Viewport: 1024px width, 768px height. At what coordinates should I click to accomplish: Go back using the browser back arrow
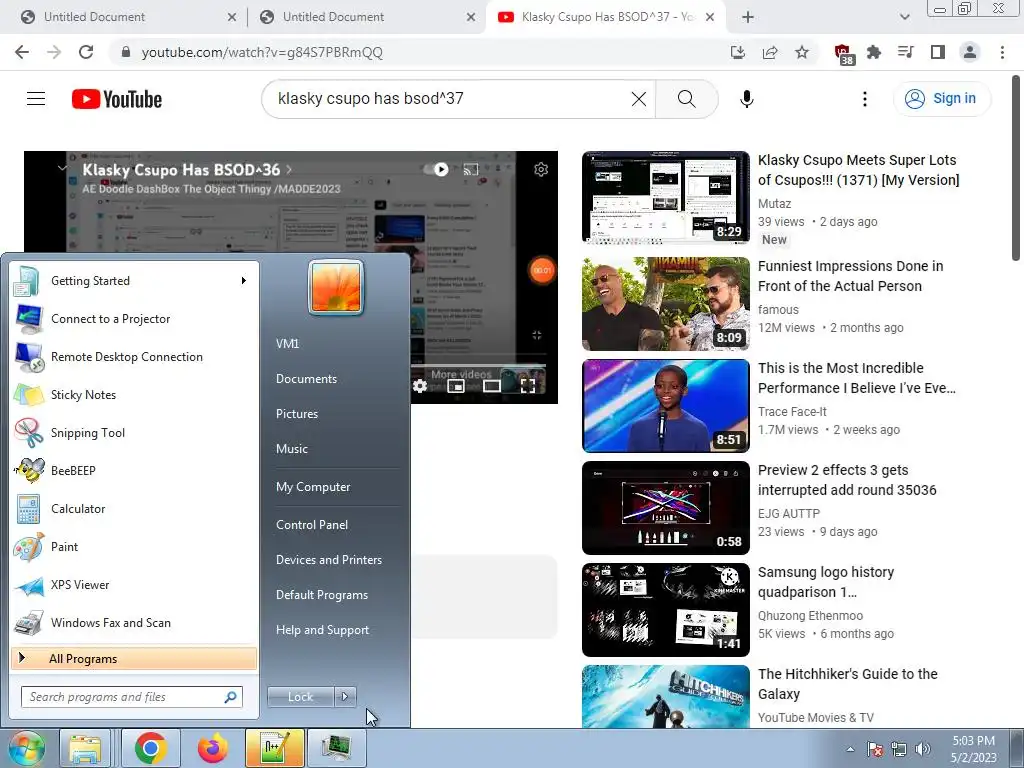pos(22,52)
